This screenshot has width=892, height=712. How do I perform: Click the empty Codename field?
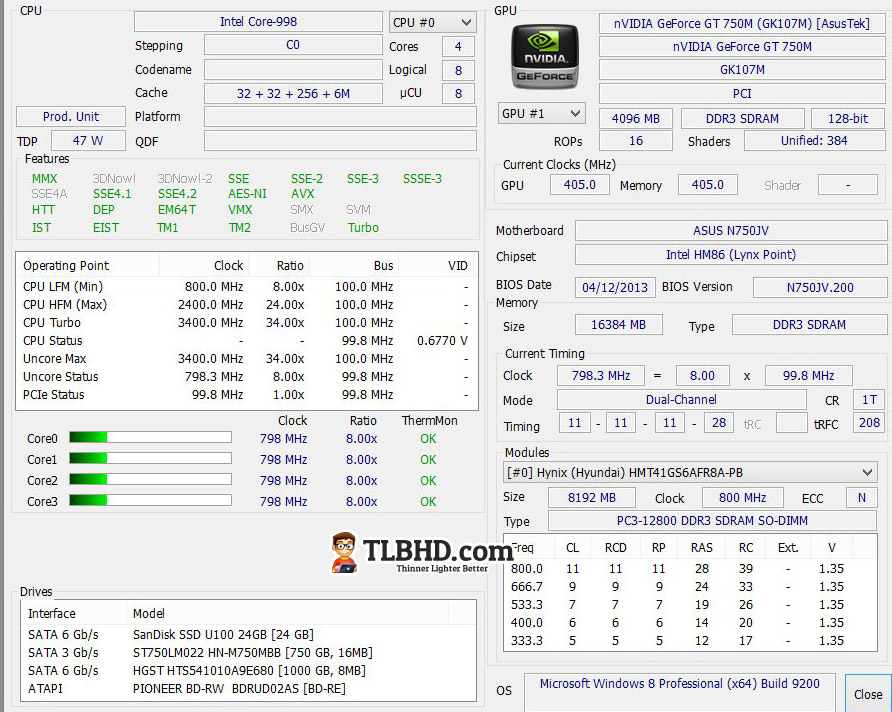click(293, 69)
